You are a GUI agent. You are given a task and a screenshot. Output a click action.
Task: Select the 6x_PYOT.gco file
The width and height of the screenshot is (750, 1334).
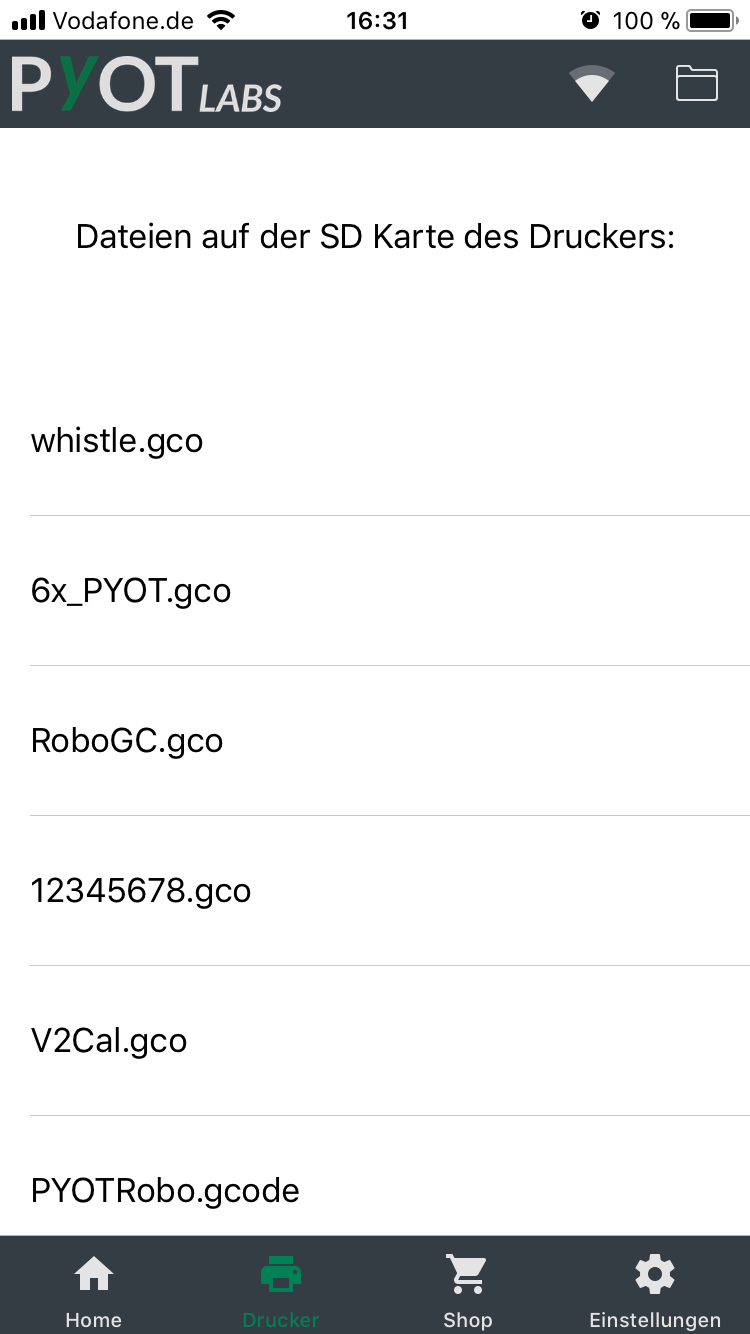(x=131, y=591)
